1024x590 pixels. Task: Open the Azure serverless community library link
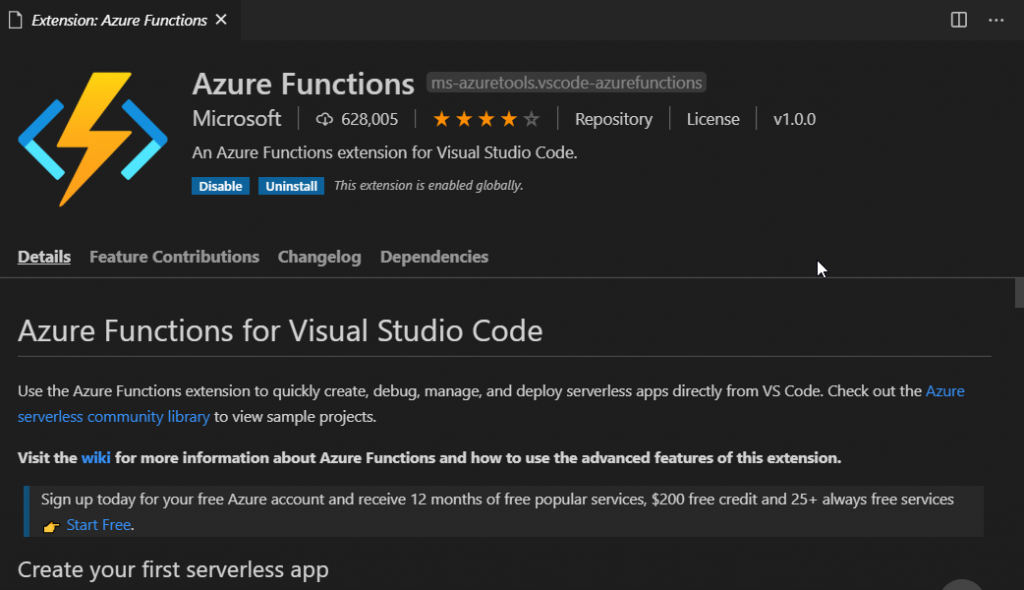coord(491,404)
